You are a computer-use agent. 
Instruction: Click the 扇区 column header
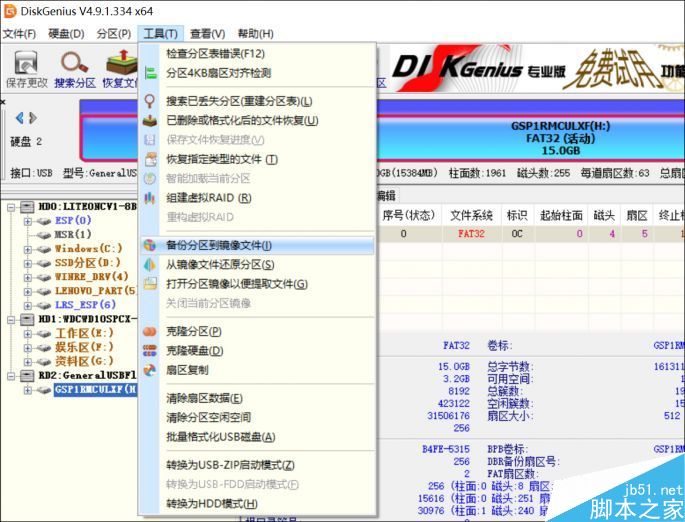(637, 215)
